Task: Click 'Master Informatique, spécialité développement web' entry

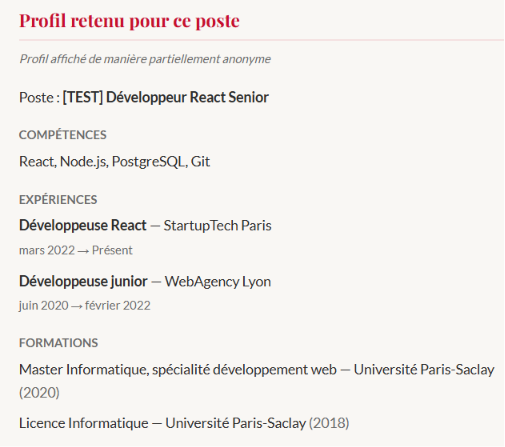Action: tap(178, 370)
